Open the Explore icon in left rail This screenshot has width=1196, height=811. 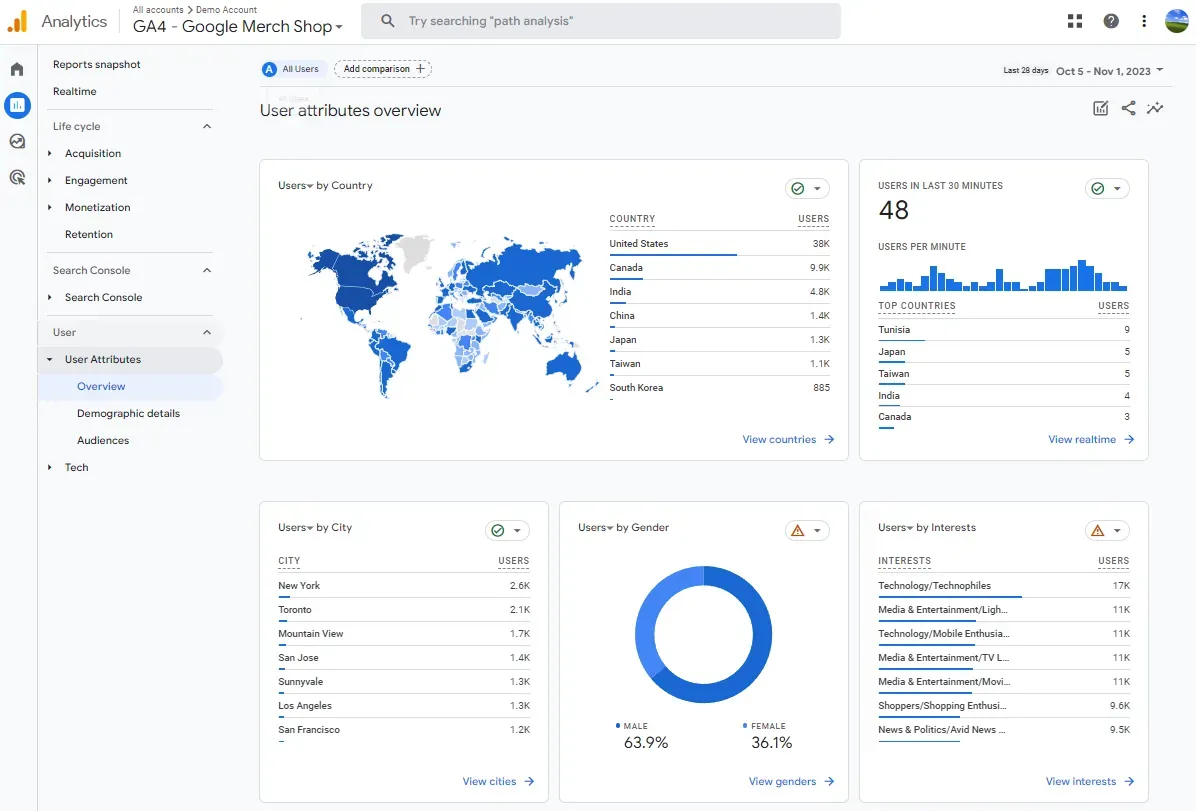pos(17,141)
